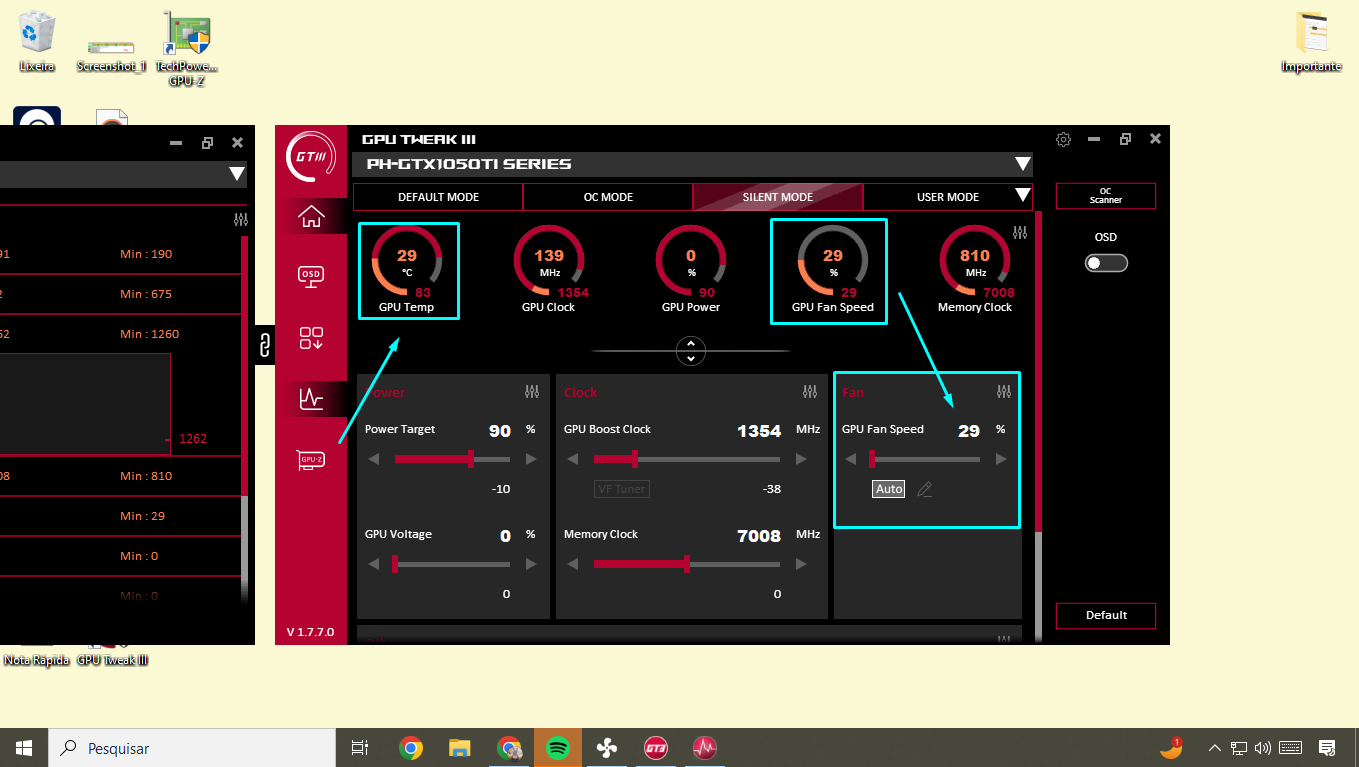Click the GPU Boost Clock slider track
The height and width of the screenshot is (767, 1359).
687,459
